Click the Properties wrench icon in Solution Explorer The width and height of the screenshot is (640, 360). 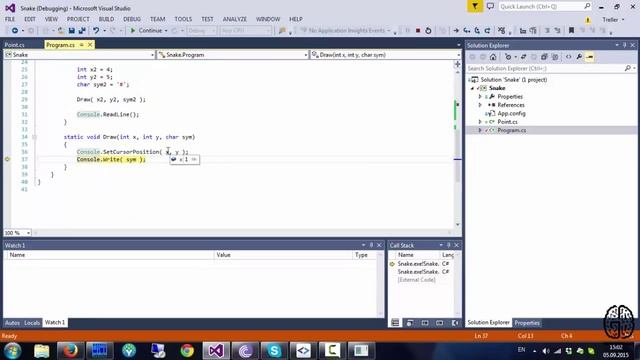tap(579, 57)
